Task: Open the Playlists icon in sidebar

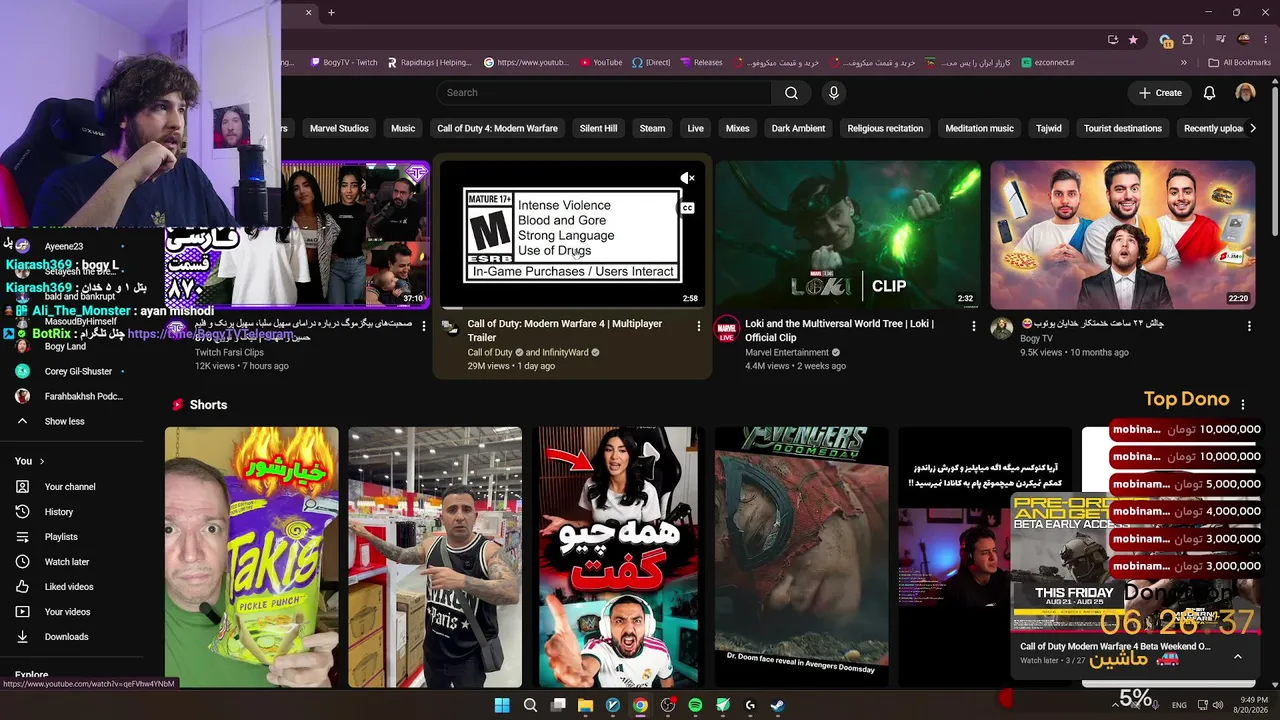Action: coord(22,537)
